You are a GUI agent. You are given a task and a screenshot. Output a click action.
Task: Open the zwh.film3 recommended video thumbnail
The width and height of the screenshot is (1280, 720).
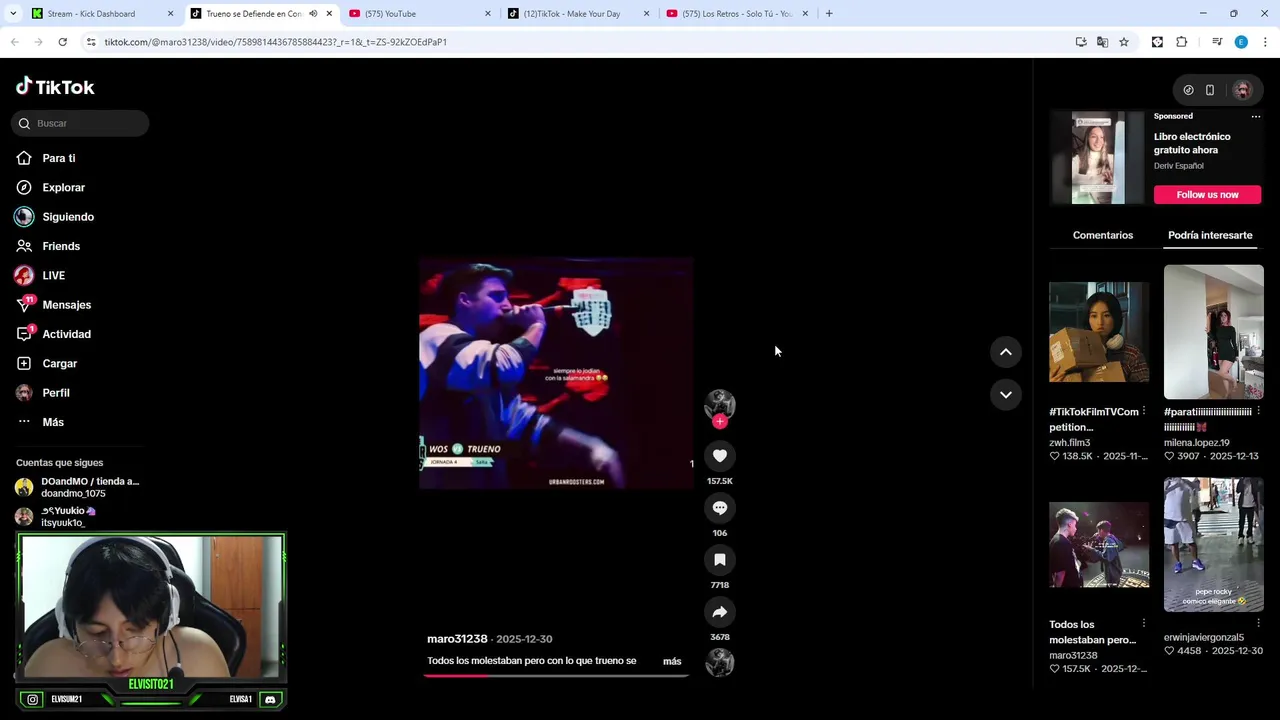1099,332
